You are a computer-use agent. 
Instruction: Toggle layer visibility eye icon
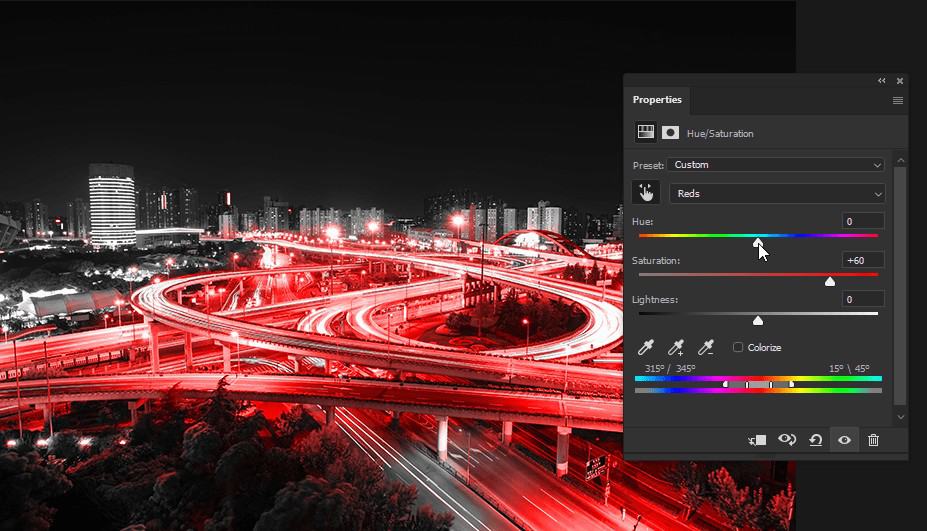tap(844, 440)
